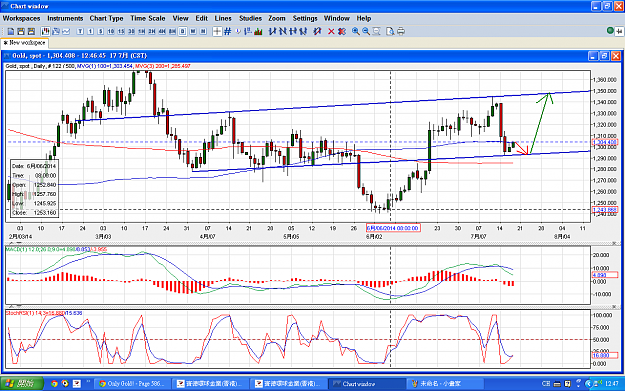Click the green Start button on taskbar
Image resolution: width=625 pixels, height=391 pixels.
click(22, 383)
